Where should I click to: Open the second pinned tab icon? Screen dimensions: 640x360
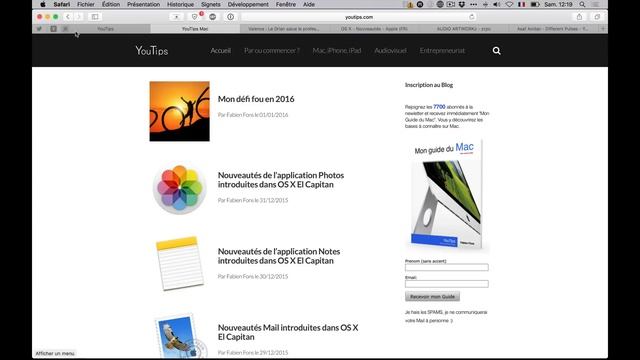click(53, 29)
